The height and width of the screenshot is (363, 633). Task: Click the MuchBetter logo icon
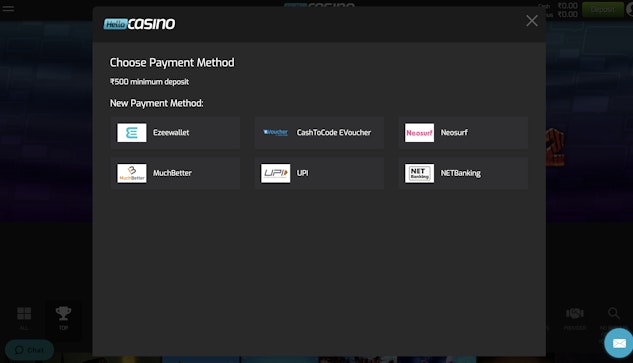[132, 173]
